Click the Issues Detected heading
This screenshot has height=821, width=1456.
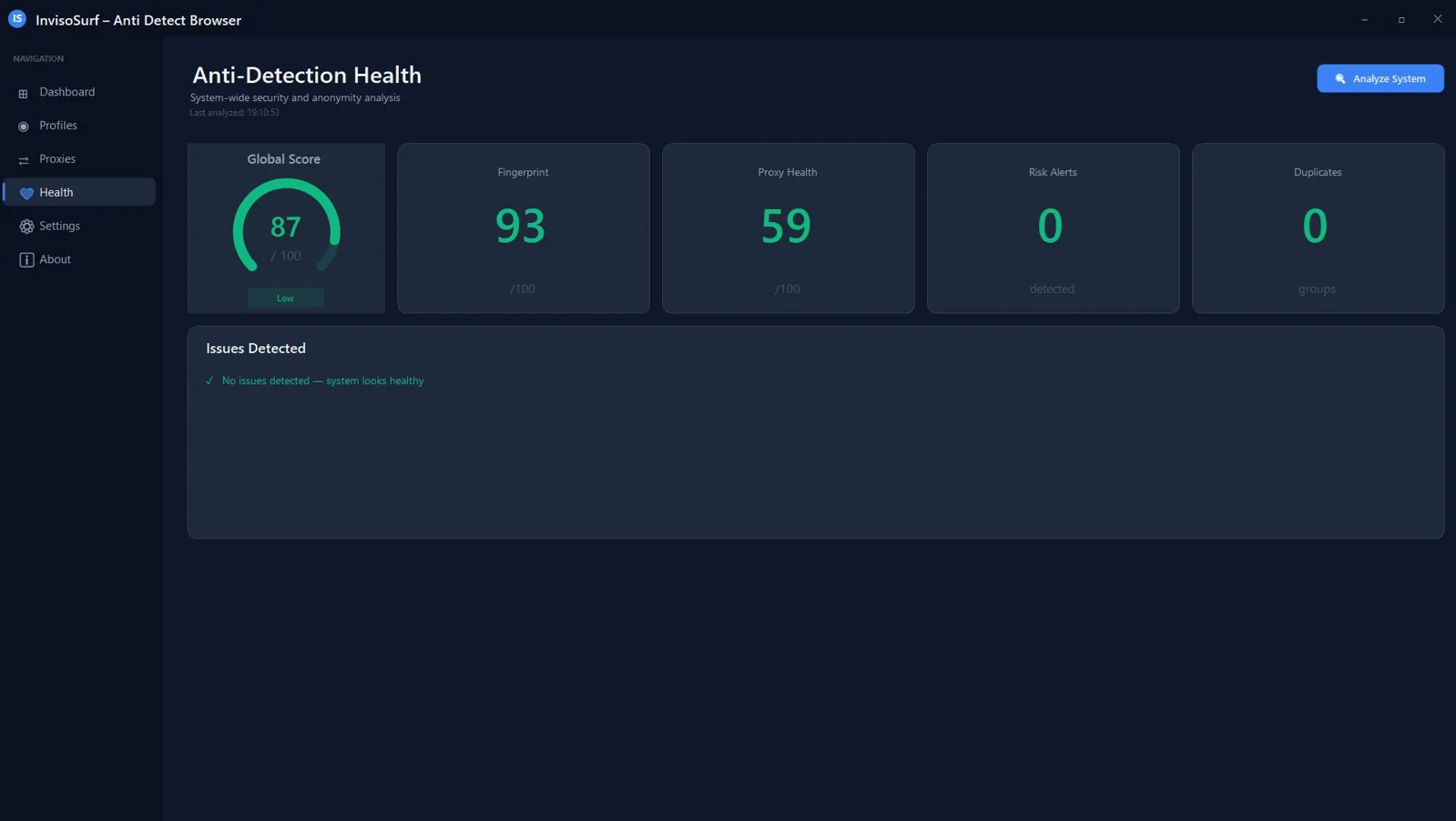click(x=256, y=349)
